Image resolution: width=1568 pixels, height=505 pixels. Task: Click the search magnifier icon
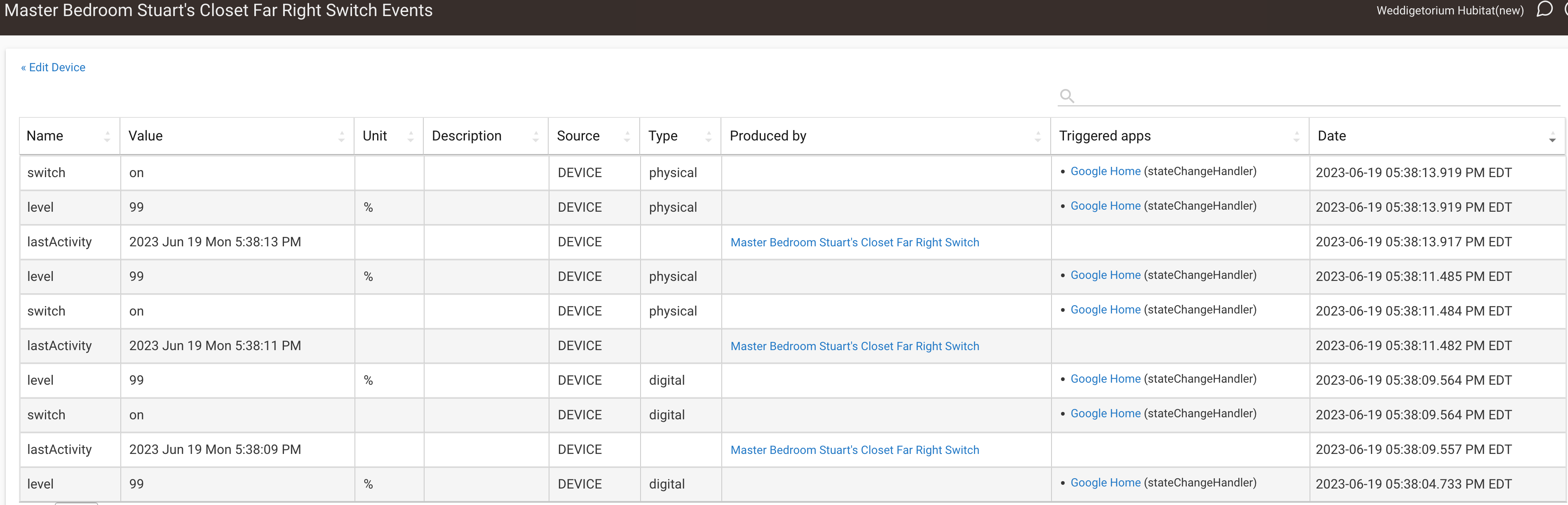[1066, 96]
